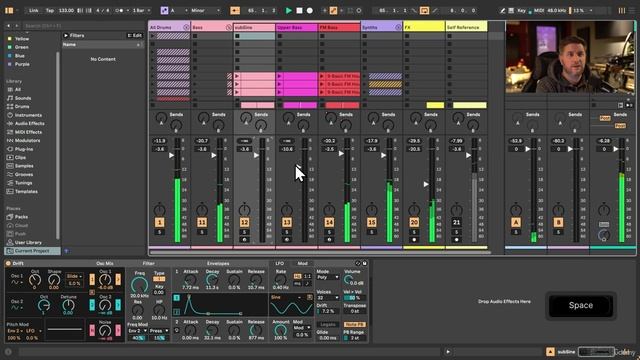Viewport: 640px width, 360px height.
Task: Toggle Return A track activator
Action: click(x=516, y=222)
